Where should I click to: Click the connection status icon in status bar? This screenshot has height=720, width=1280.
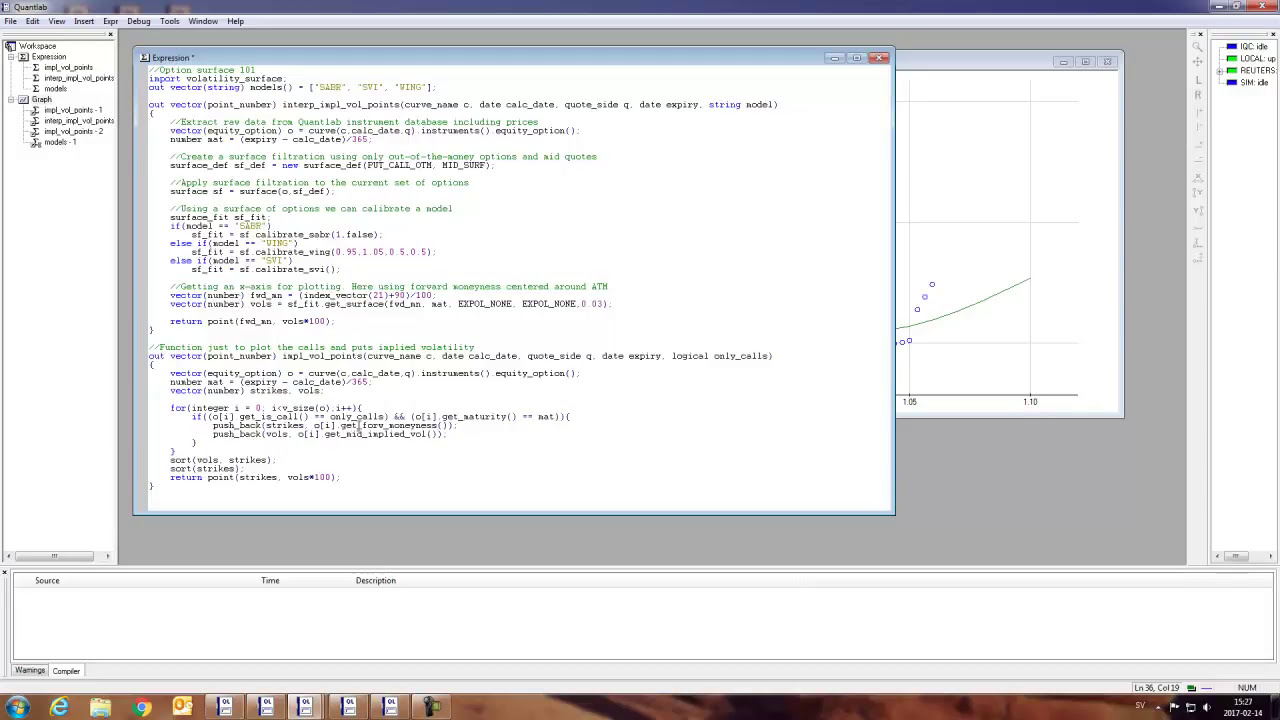pos(1190,688)
